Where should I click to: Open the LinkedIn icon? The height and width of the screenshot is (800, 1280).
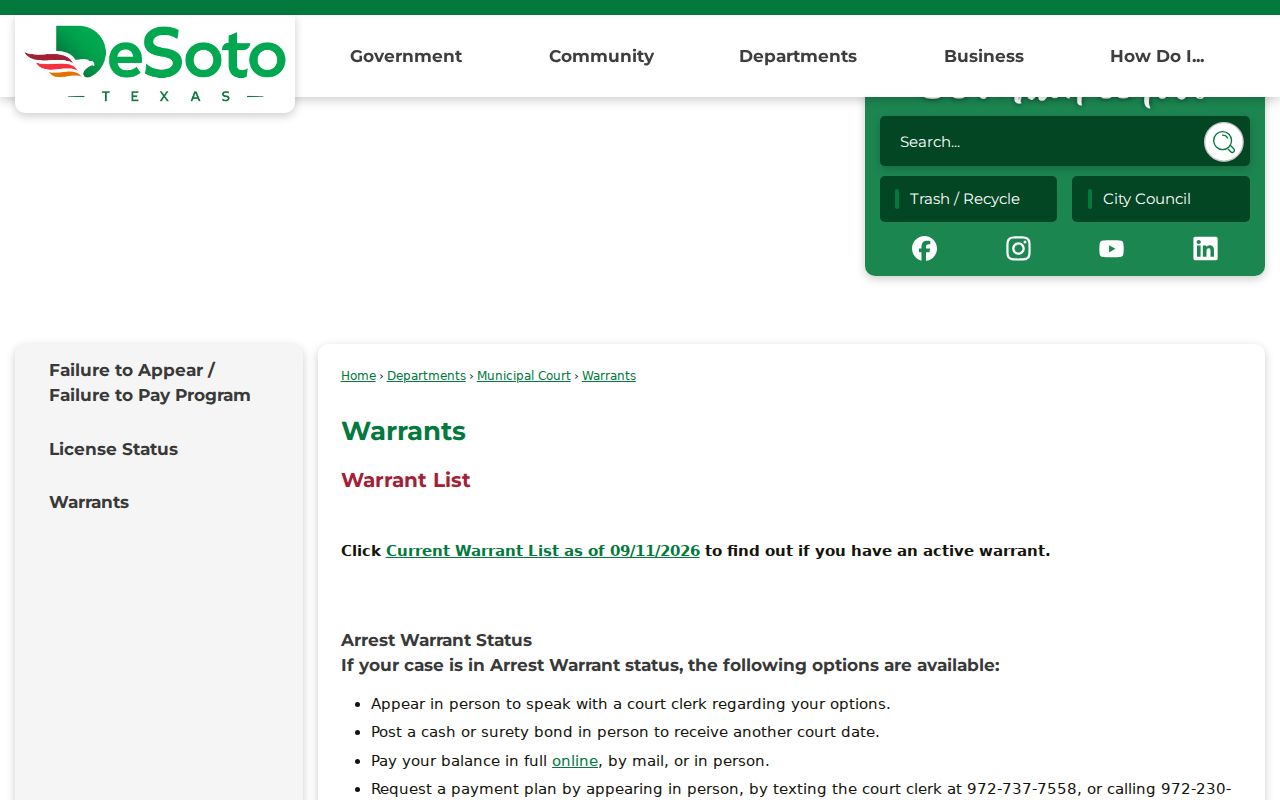(x=1205, y=249)
